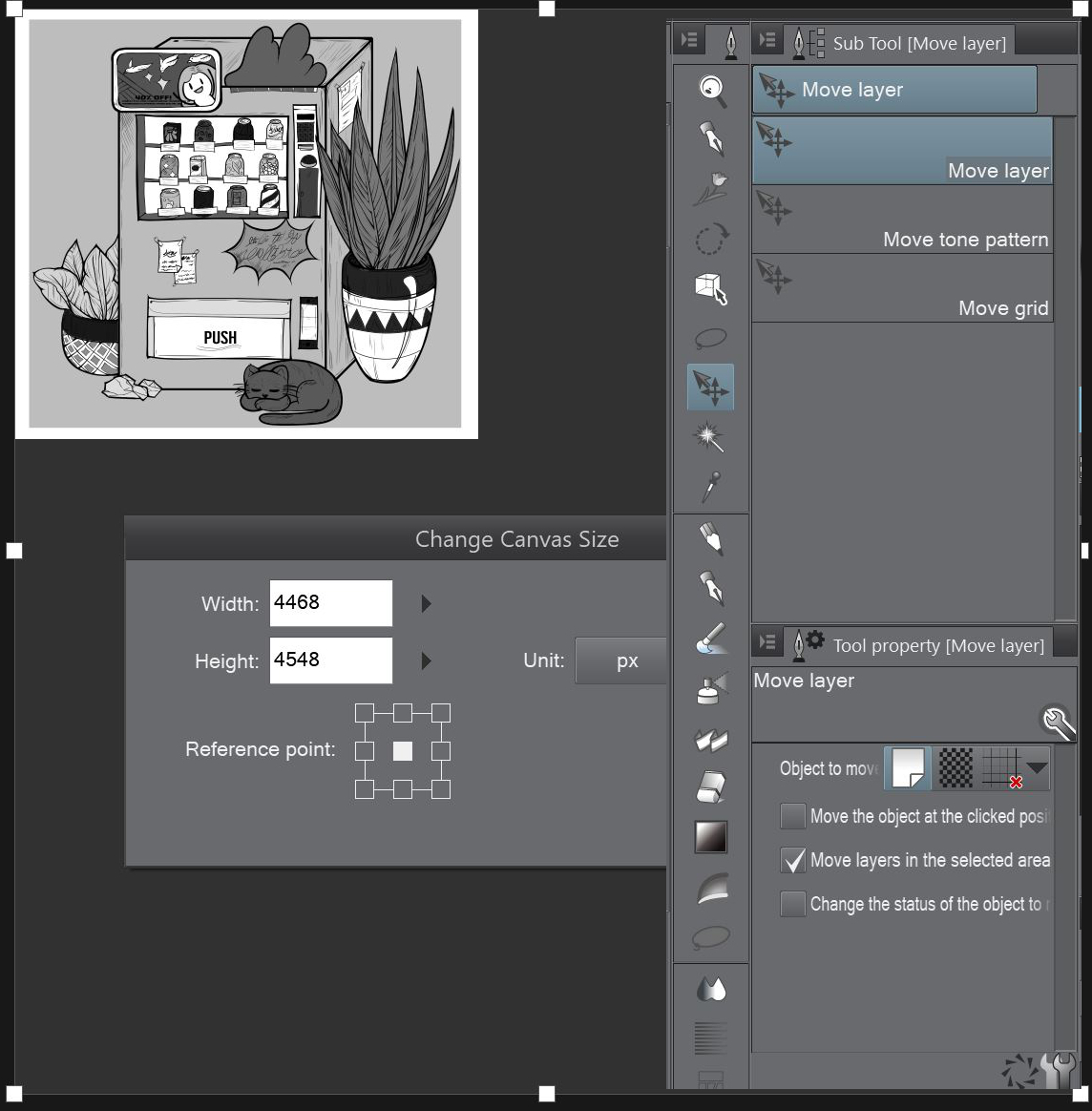Click the reset to initial settings icon
The height and width of the screenshot is (1111, 1092).
pyautogui.click(x=1019, y=1071)
